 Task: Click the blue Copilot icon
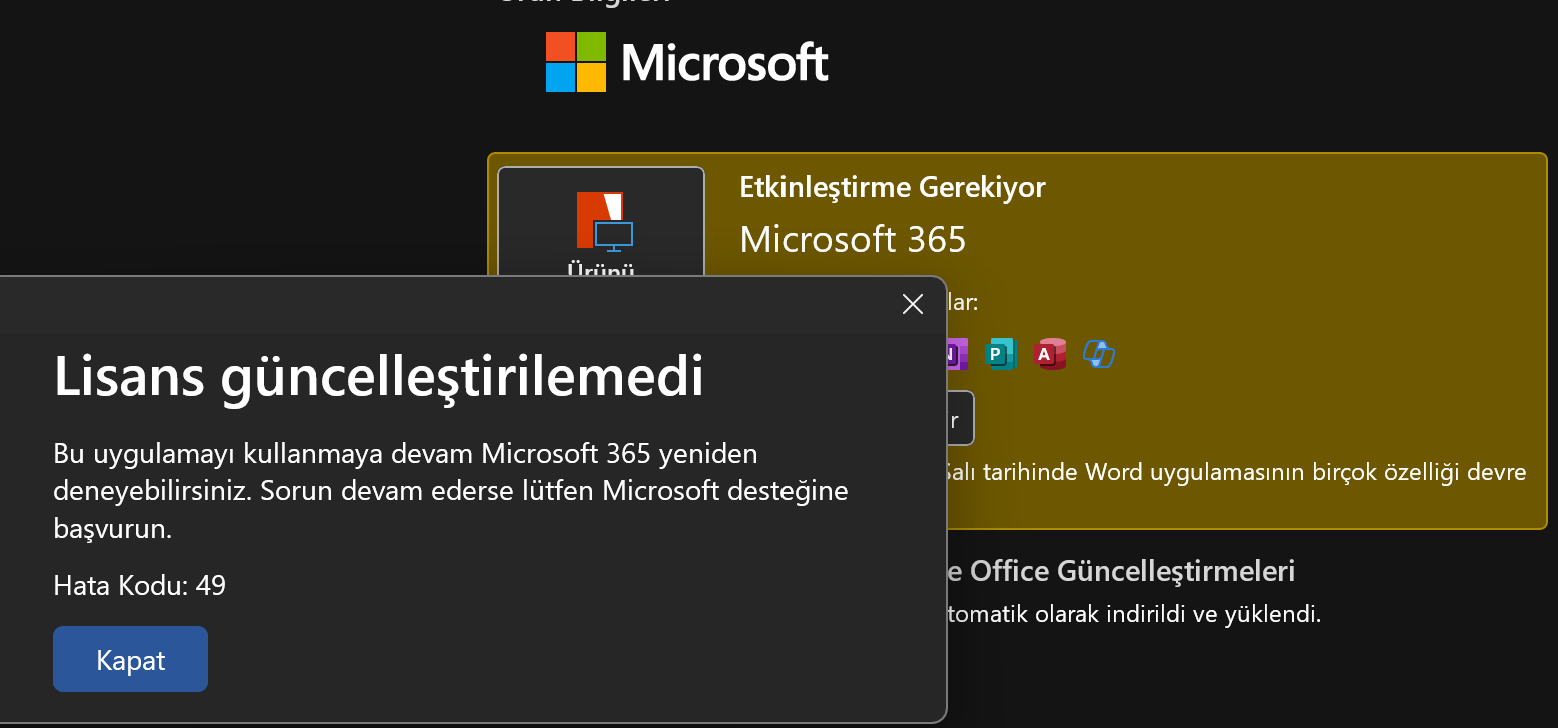click(x=1099, y=354)
